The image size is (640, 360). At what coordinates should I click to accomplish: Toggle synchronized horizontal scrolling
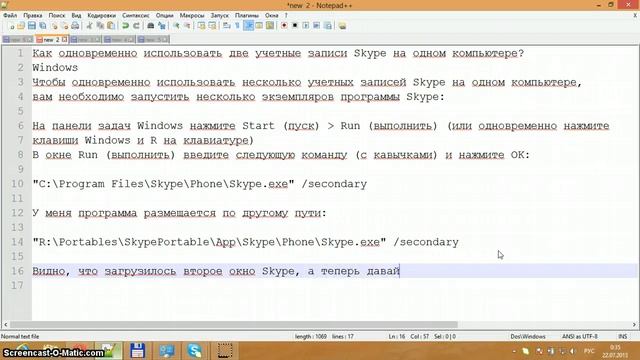point(212,26)
